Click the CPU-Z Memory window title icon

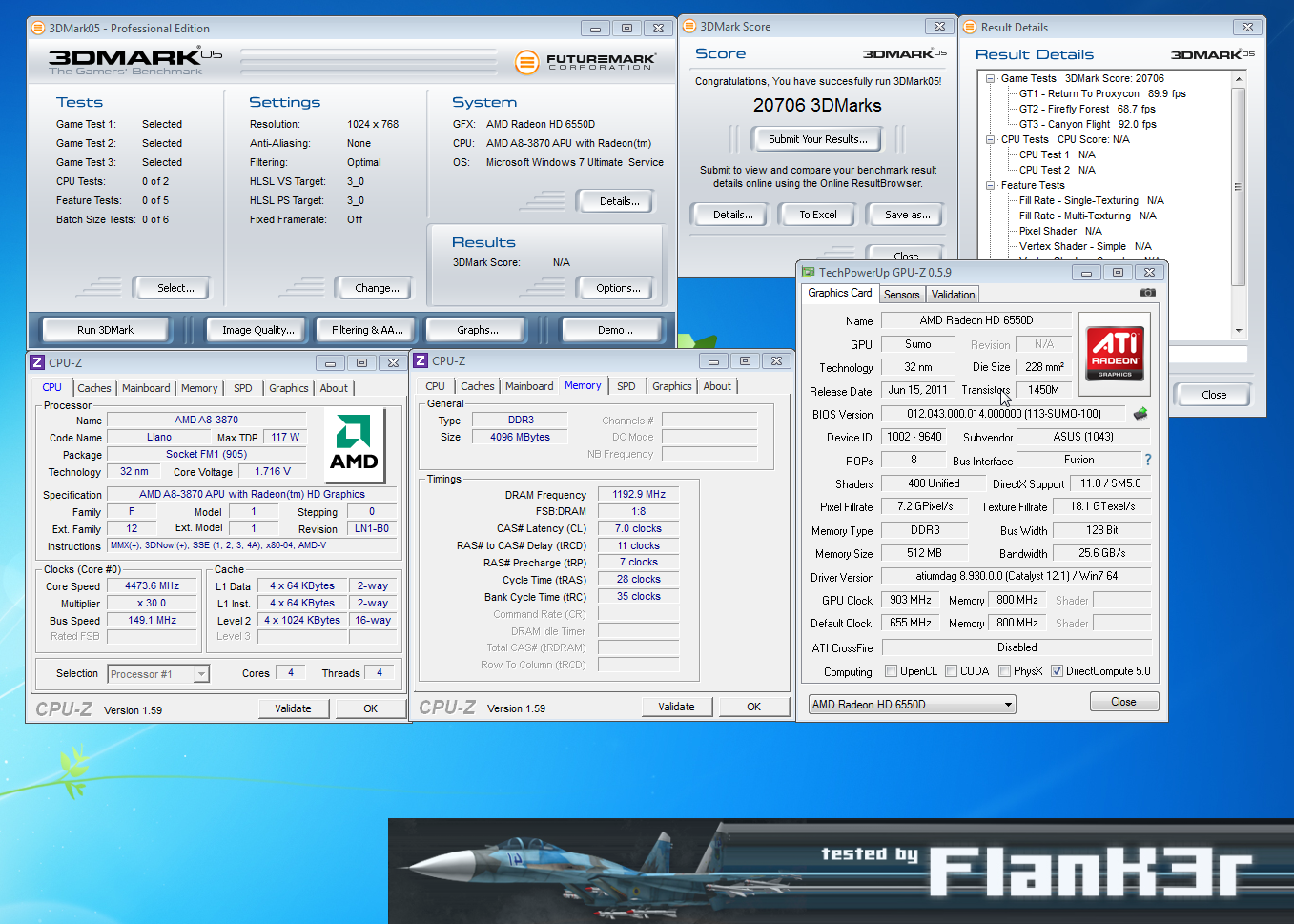(x=421, y=360)
